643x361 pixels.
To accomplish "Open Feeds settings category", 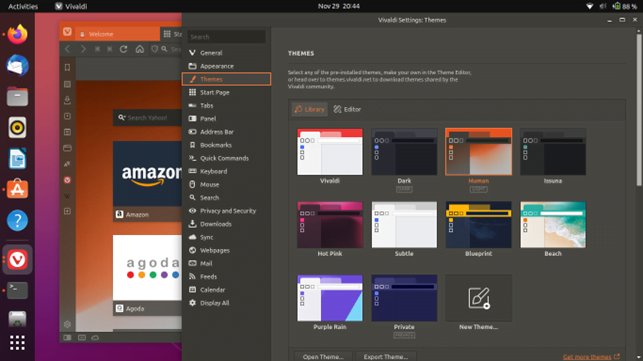I will tap(226, 276).
